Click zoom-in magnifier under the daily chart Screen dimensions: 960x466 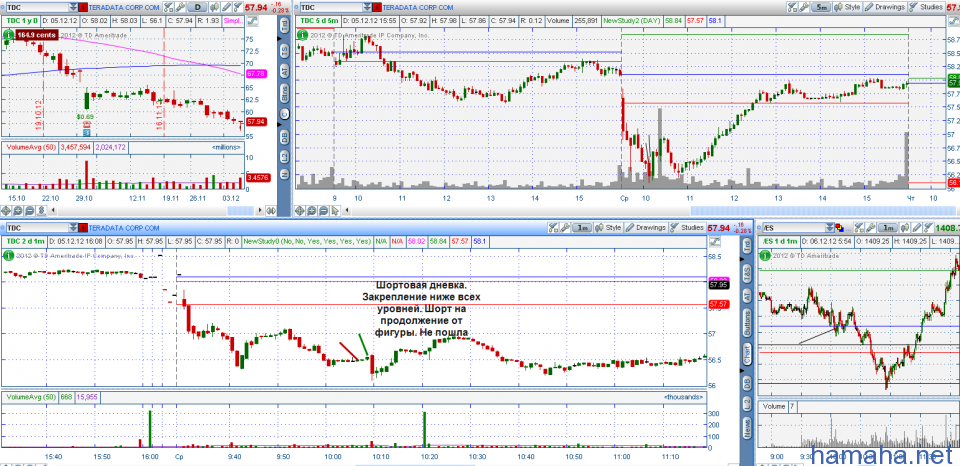pos(18,210)
